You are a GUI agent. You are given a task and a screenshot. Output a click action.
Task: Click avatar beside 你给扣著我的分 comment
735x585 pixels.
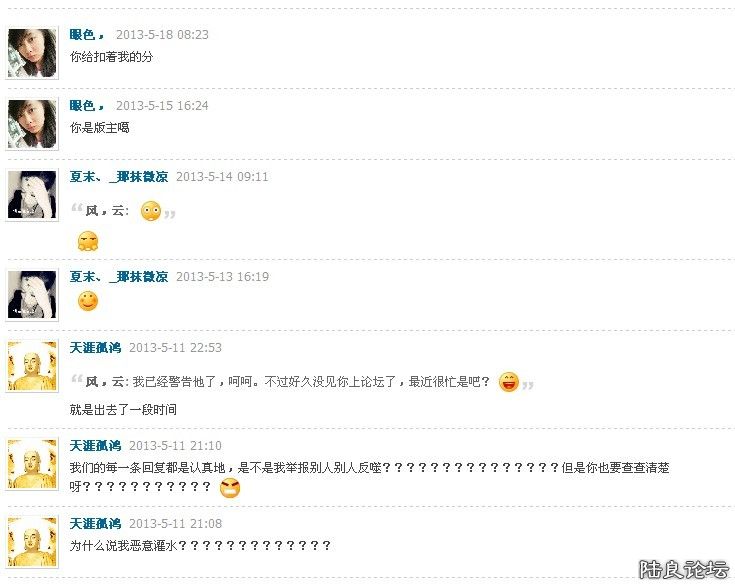point(32,52)
